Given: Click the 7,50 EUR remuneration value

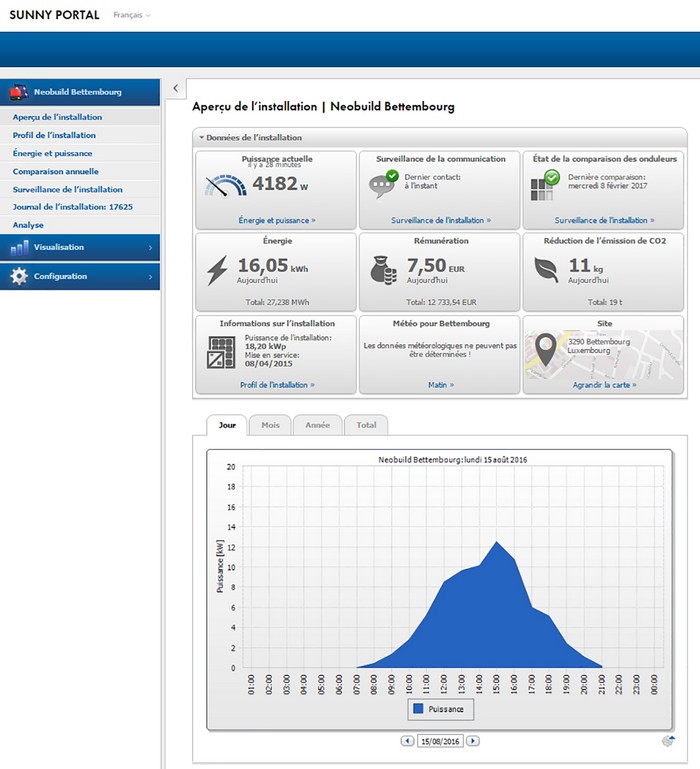Looking at the screenshot, I should pyautogui.click(x=436, y=266).
